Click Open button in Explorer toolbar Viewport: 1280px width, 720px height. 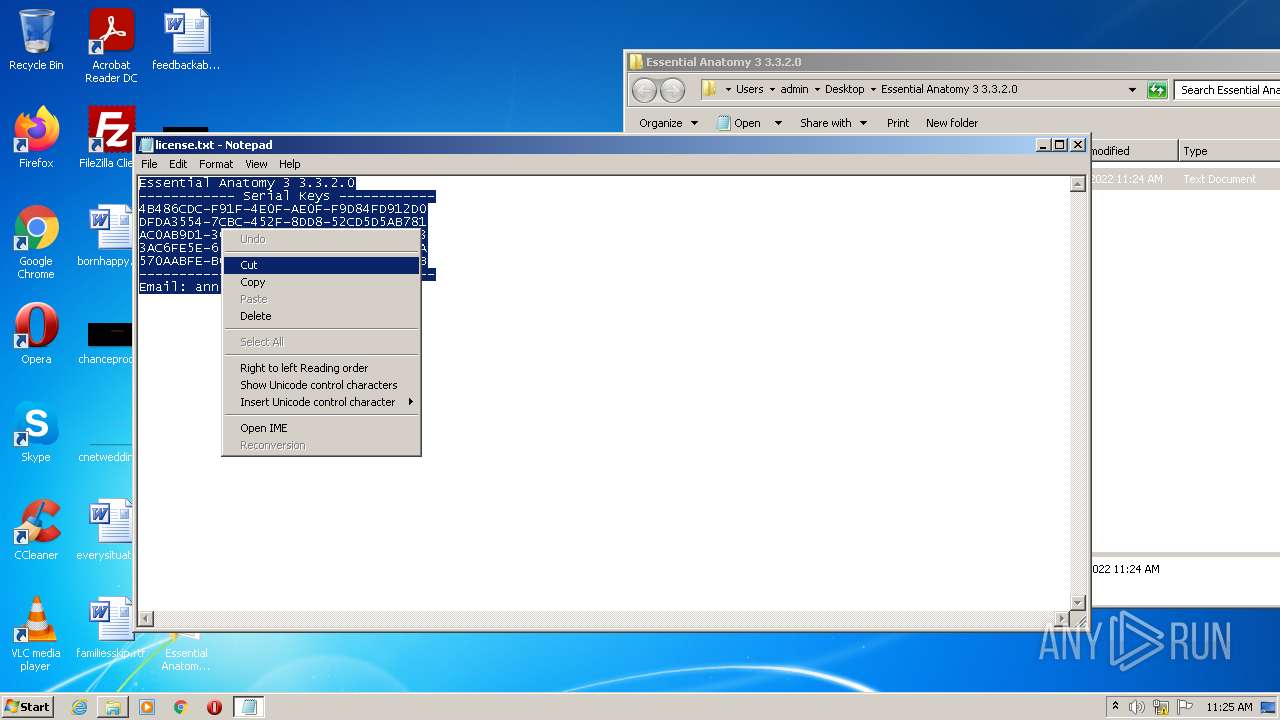click(738, 123)
